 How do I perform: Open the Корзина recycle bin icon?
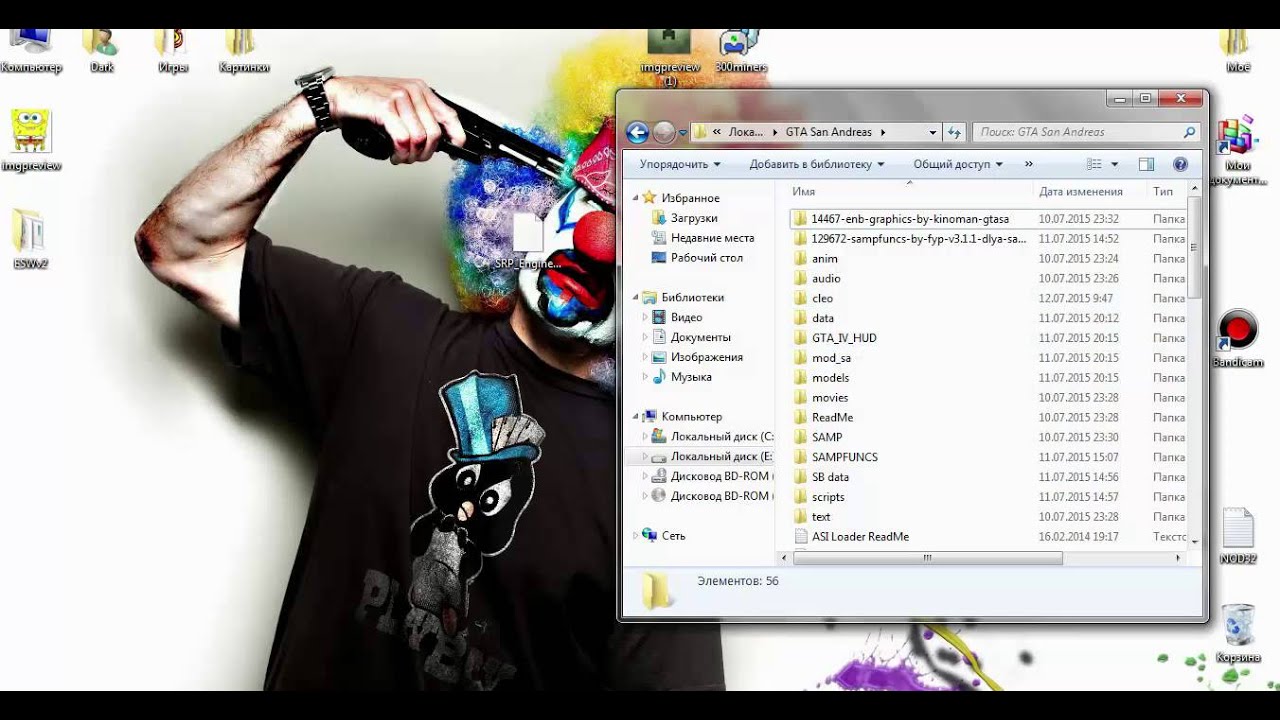(1238, 634)
